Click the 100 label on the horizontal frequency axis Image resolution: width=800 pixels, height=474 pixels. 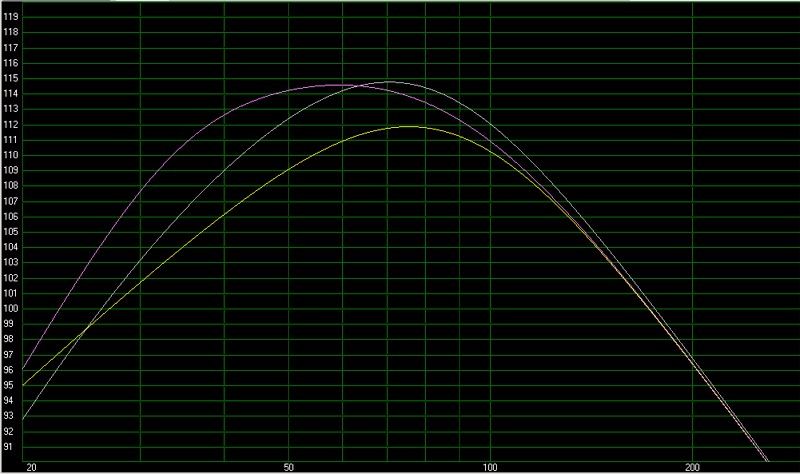tap(490, 467)
